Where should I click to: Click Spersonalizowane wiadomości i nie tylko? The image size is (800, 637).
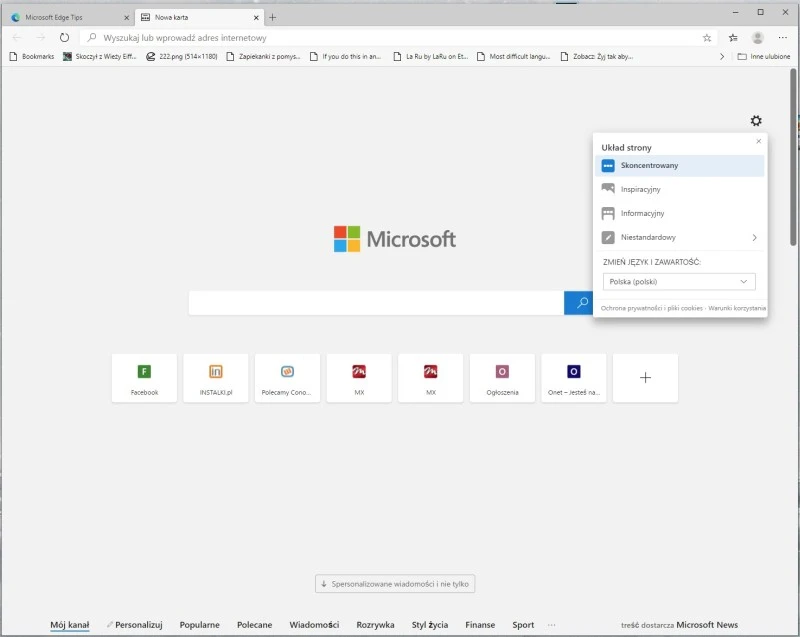click(x=395, y=583)
